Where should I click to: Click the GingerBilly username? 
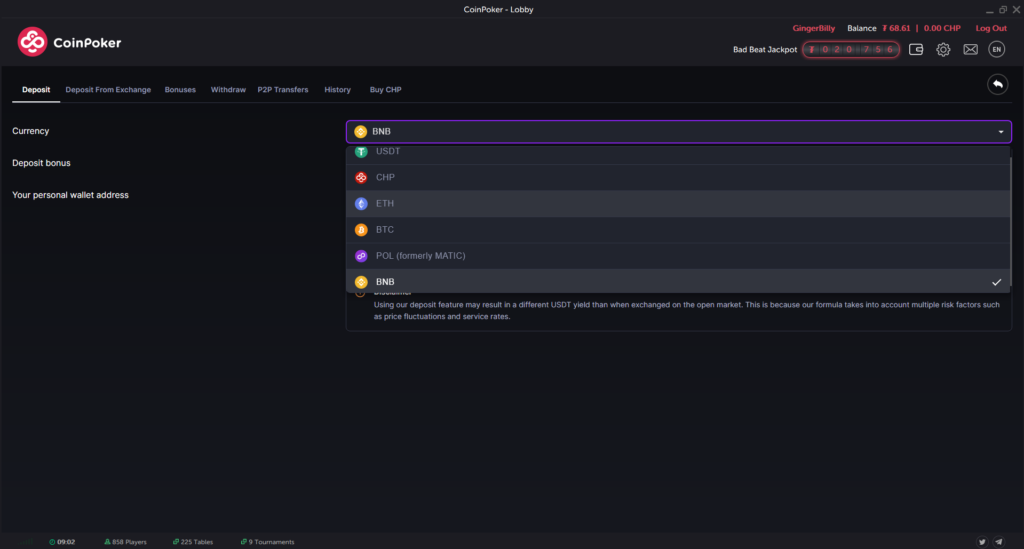point(813,28)
